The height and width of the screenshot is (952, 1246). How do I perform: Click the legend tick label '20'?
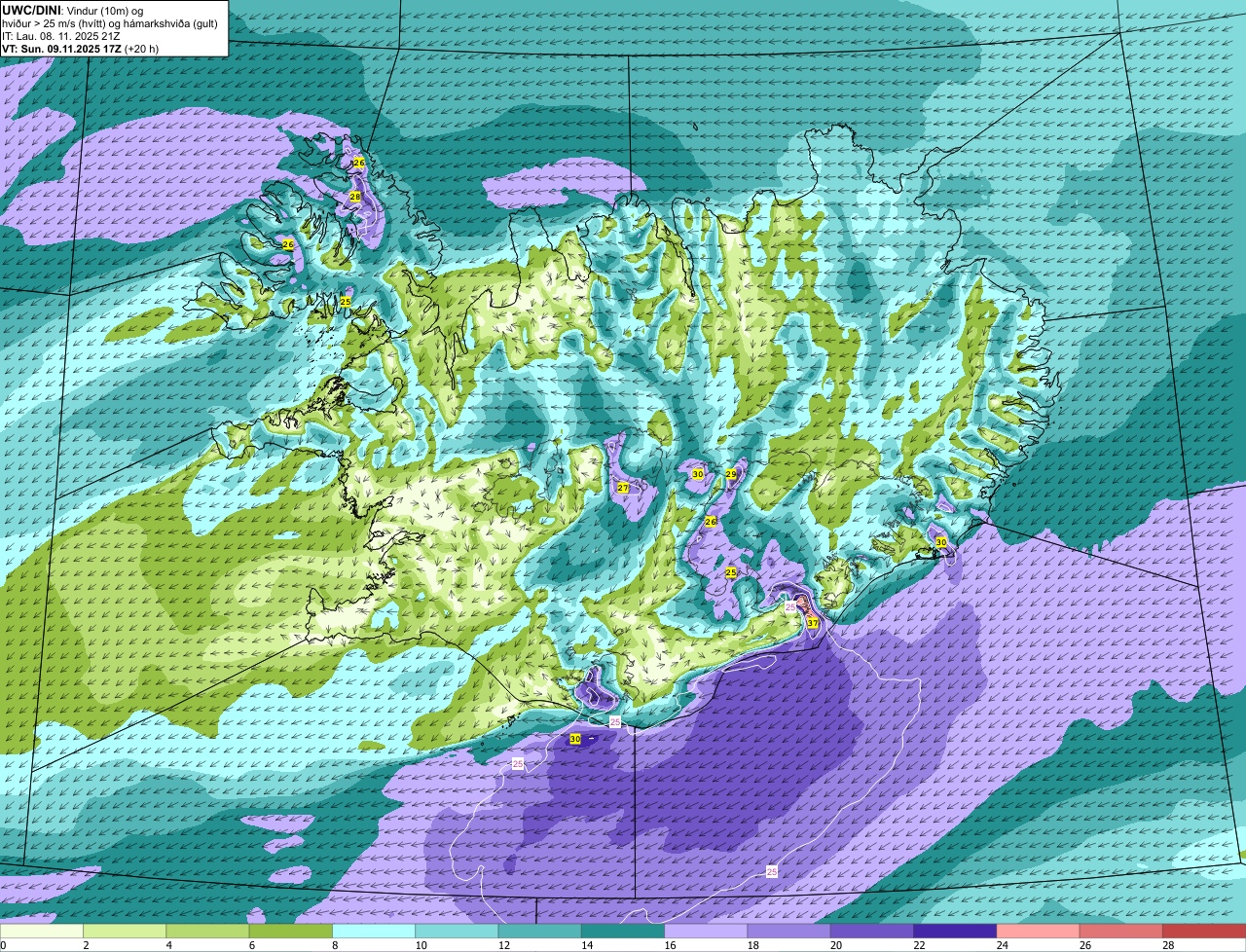pyautogui.click(x=834, y=945)
